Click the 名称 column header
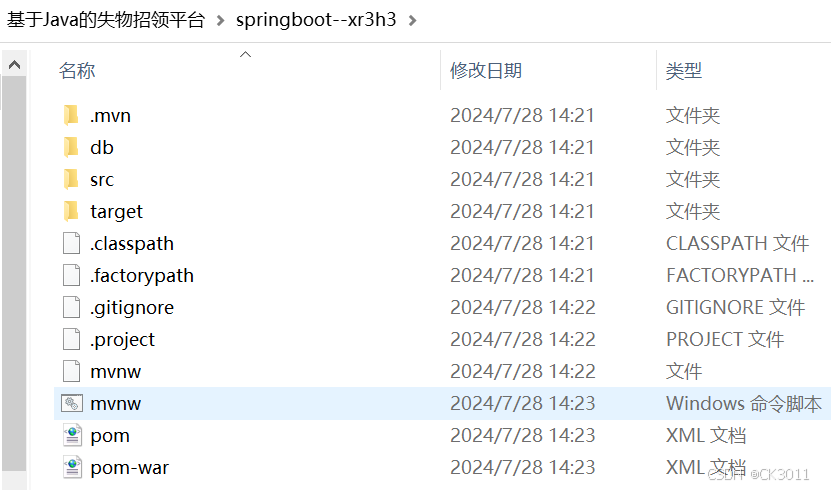The image size is (831, 490). pos(77,70)
